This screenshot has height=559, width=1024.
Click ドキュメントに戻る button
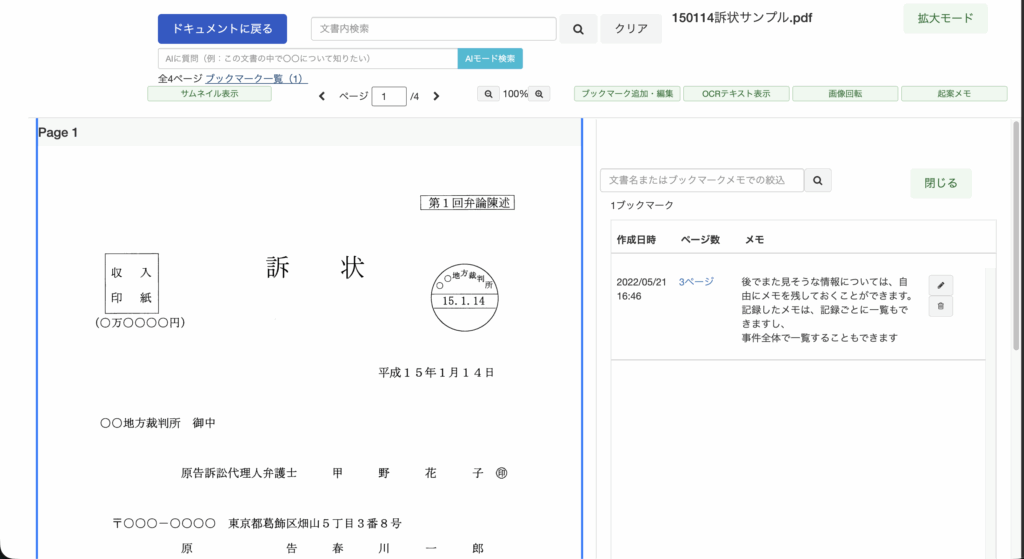tap(222, 29)
